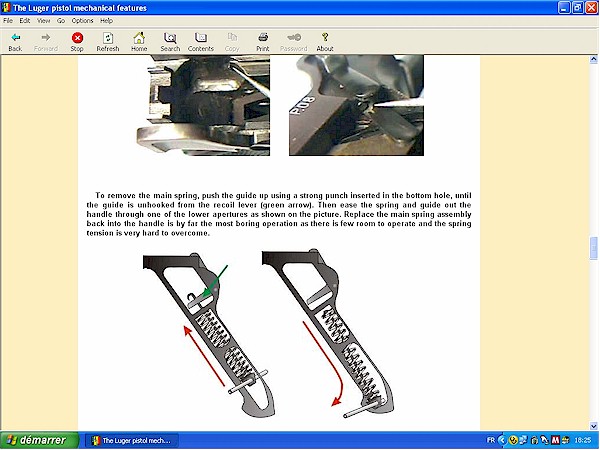Open the Go menu
This screenshot has height=450, width=600.
pos(61,21)
